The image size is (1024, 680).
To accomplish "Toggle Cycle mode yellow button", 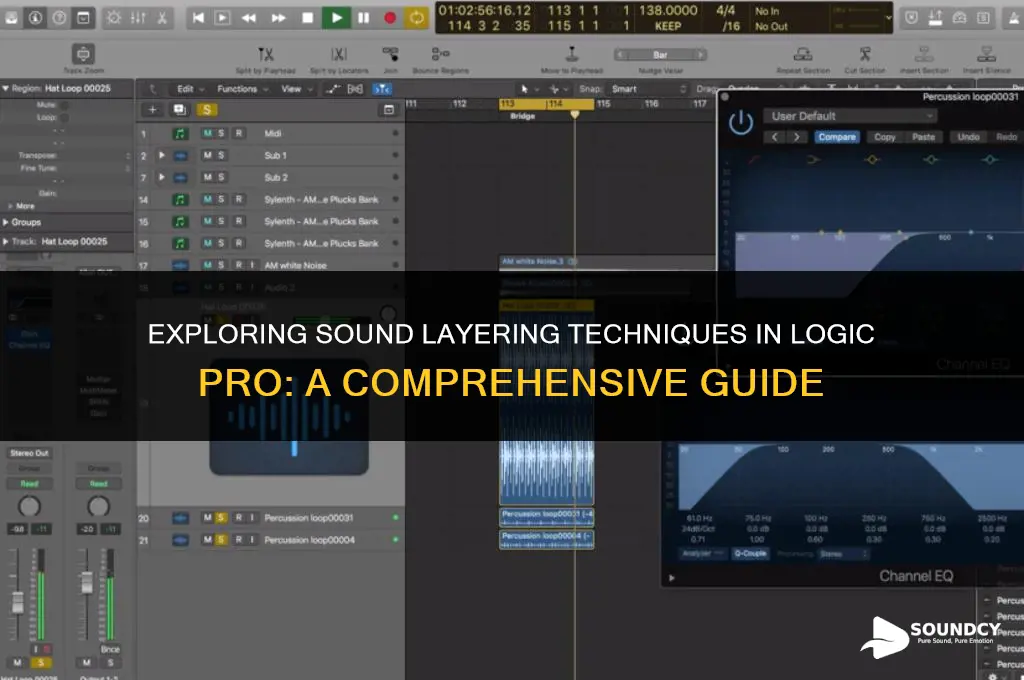I will pos(416,18).
